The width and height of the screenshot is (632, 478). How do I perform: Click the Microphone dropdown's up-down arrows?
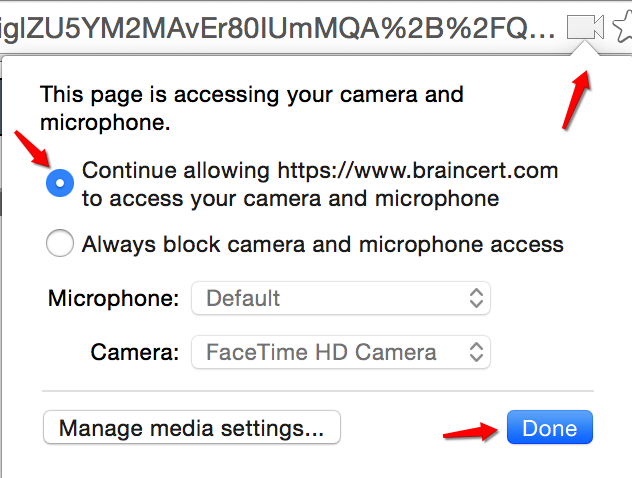(476, 298)
